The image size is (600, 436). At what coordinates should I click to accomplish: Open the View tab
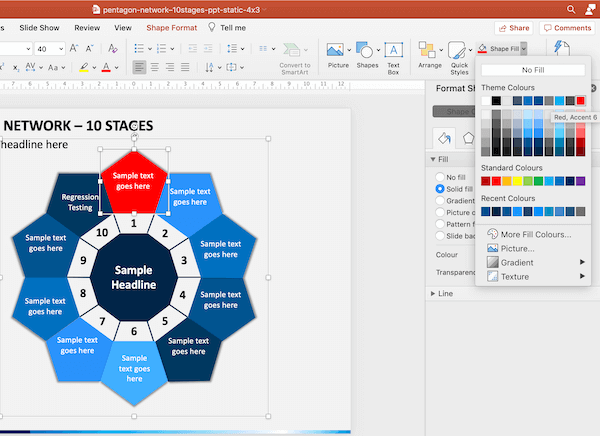pyautogui.click(x=123, y=28)
